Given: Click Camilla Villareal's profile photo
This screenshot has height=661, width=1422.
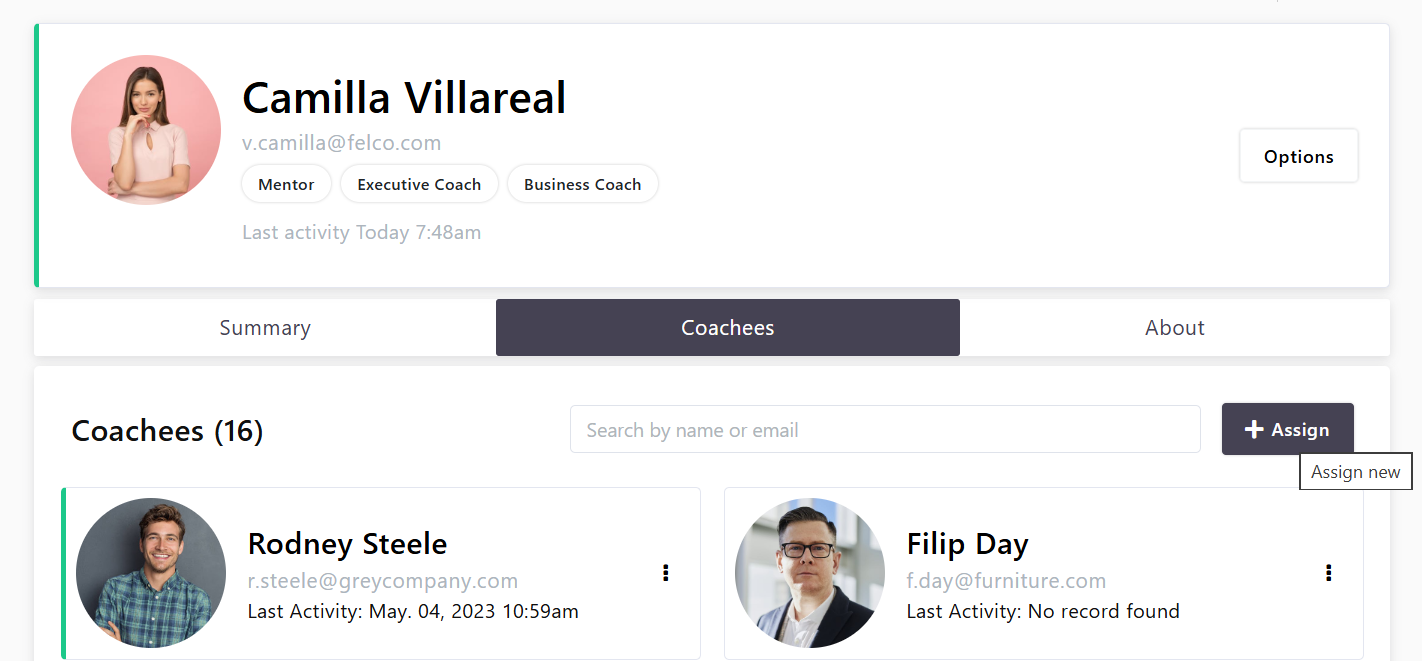Looking at the screenshot, I should (146, 130).
